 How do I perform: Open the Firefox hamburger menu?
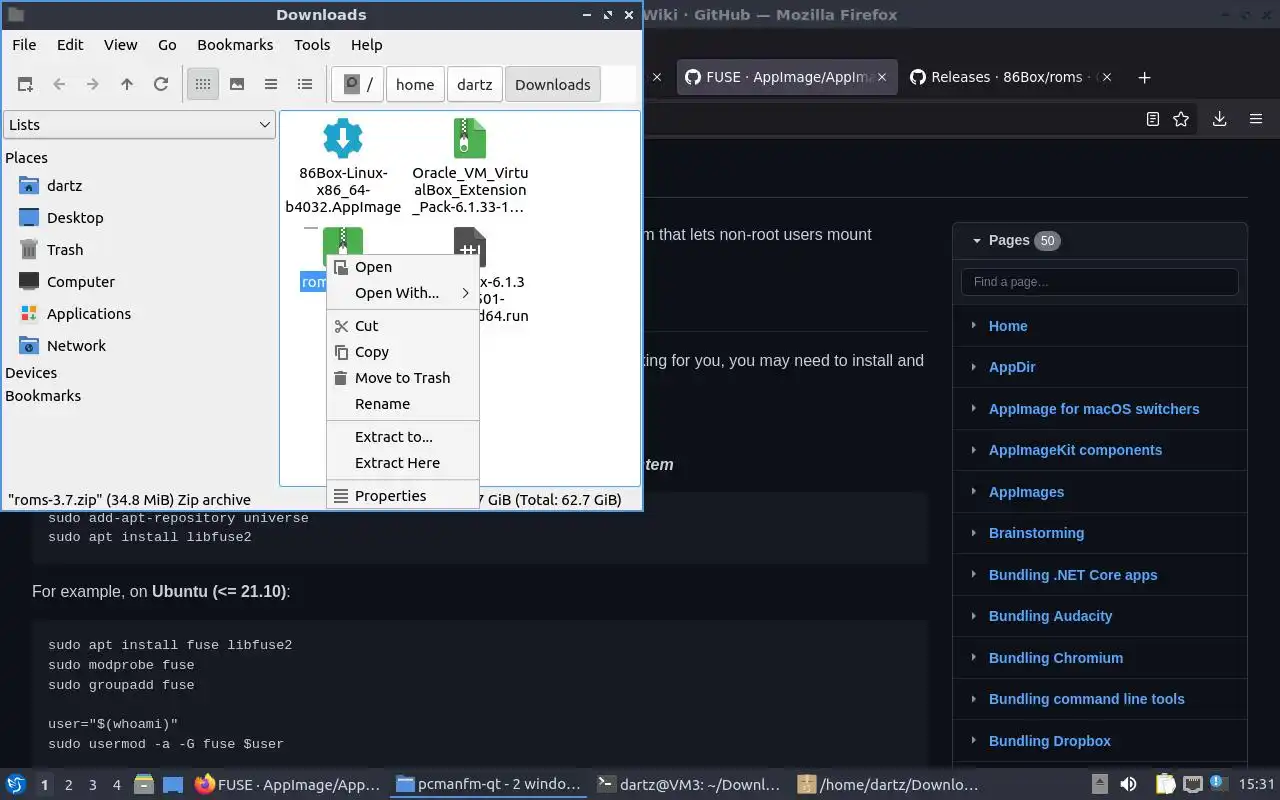click(x=1256, y=119)
